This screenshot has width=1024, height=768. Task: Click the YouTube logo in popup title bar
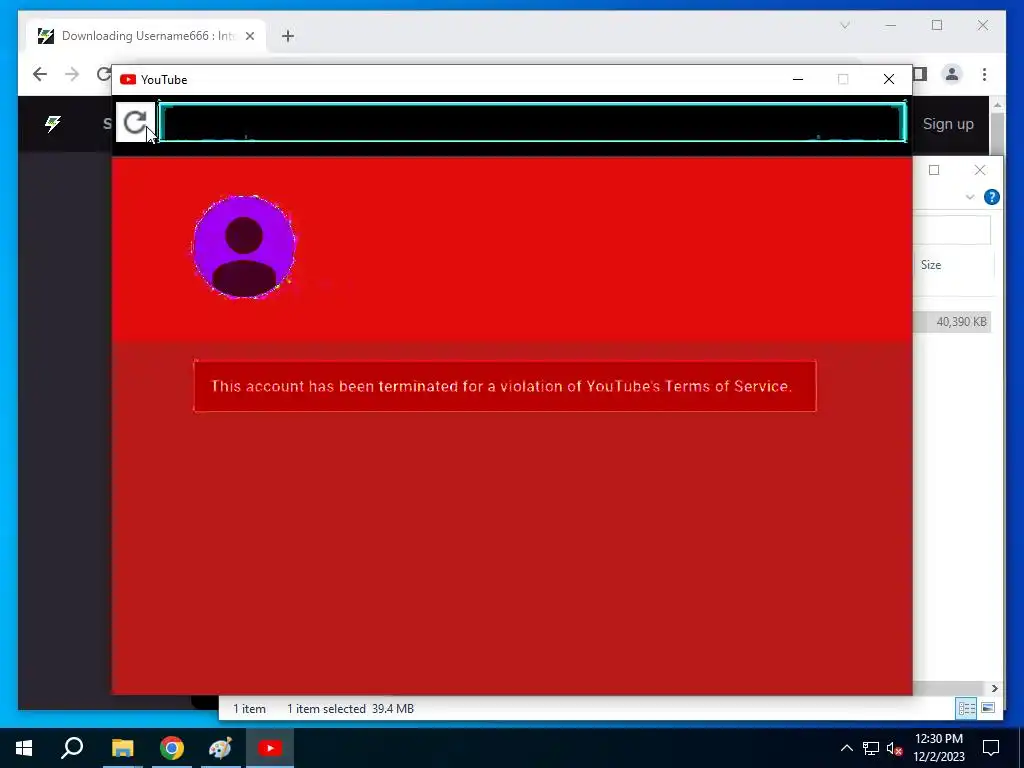point(128,80)
